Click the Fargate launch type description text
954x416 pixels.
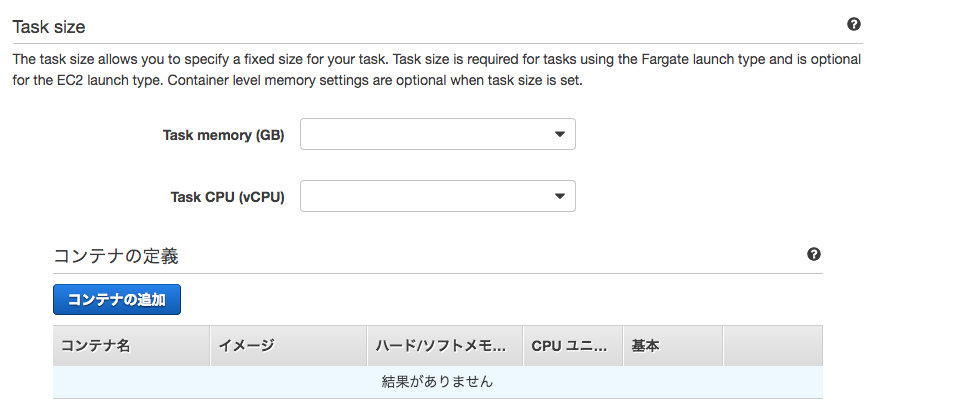pos(437,60)
